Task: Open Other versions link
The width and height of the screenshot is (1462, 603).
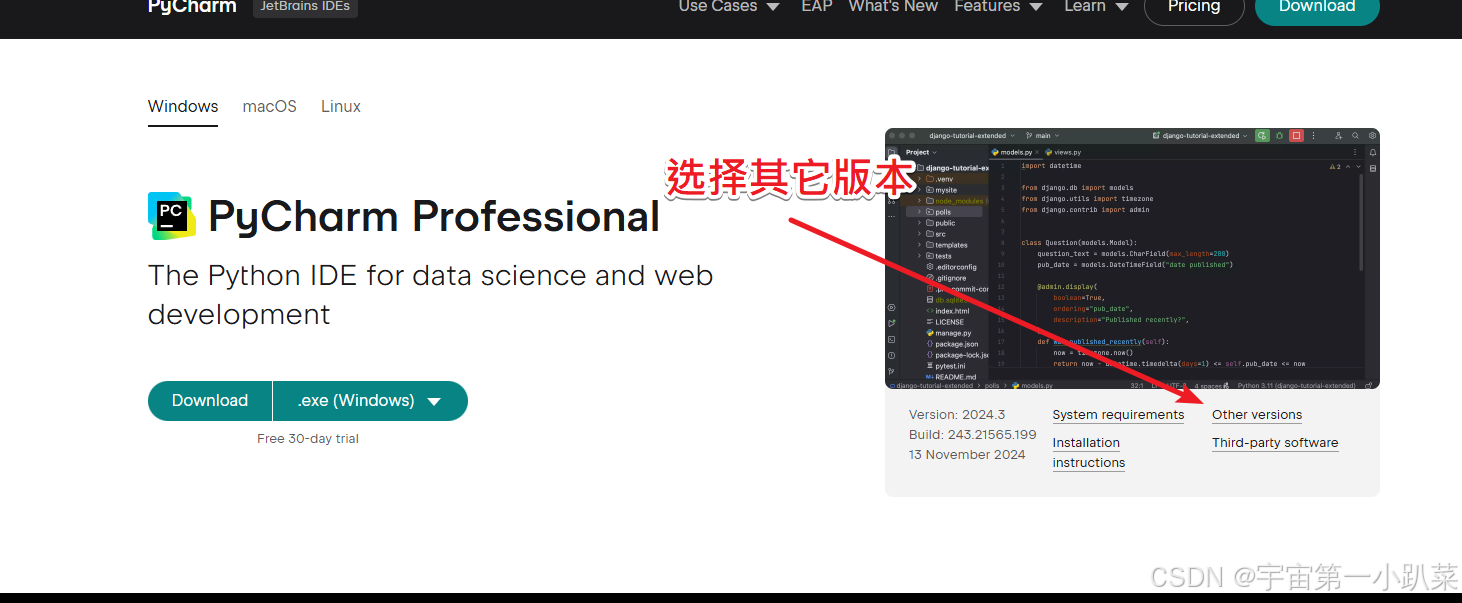Action: click(x=1257, y=415)
